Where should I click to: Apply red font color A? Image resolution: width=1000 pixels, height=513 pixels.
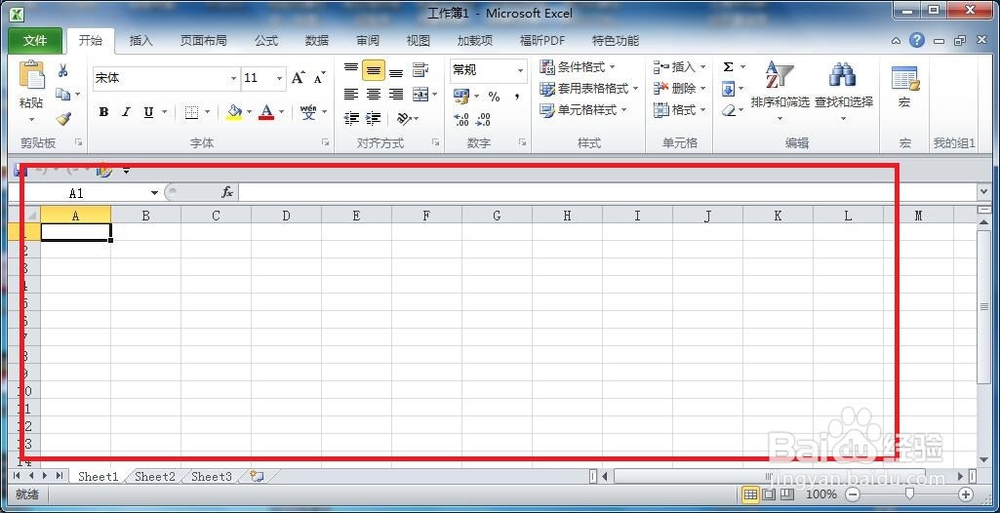point(267,112)
